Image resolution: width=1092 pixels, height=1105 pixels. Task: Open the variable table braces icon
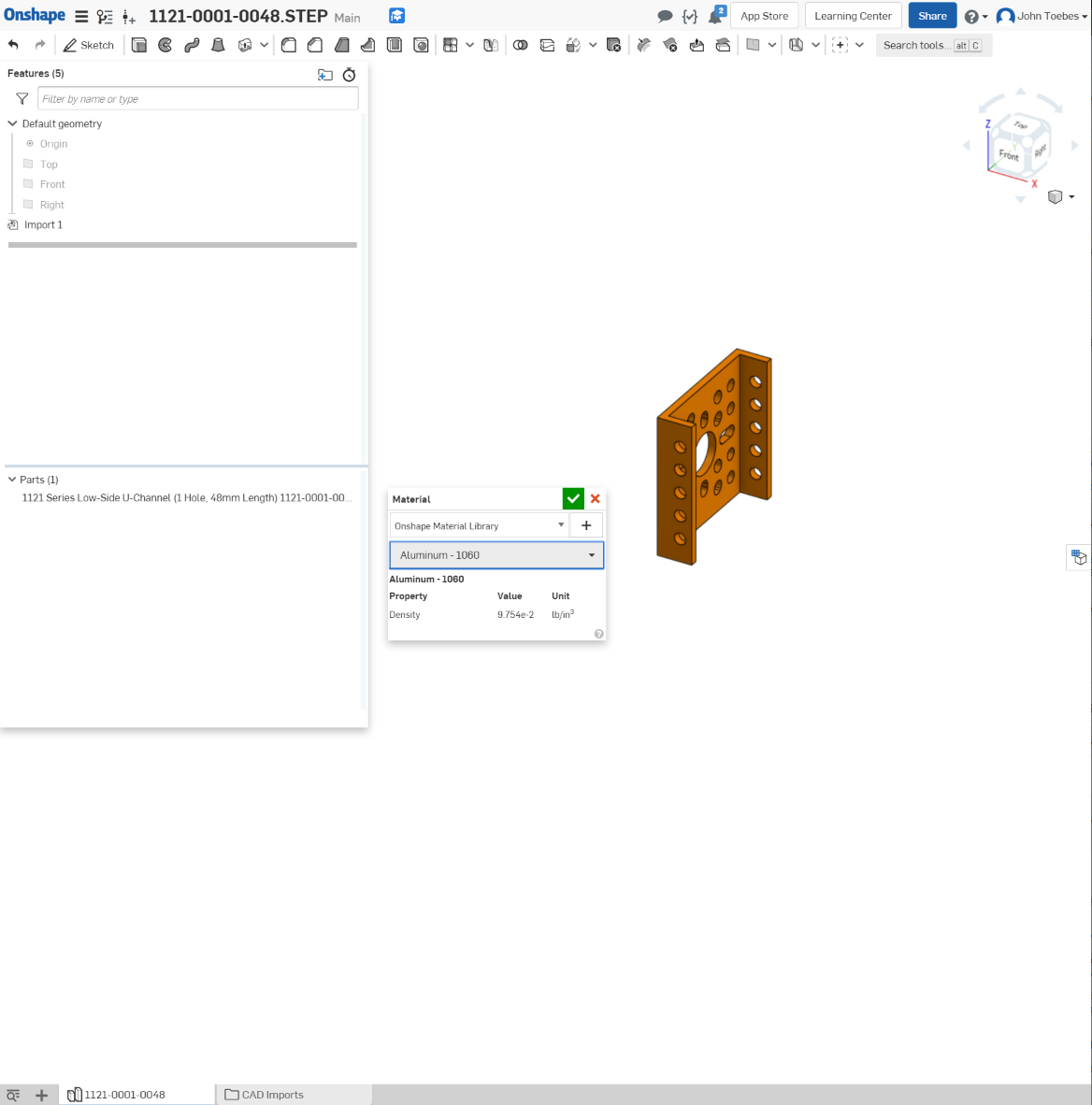click(690, 16)
